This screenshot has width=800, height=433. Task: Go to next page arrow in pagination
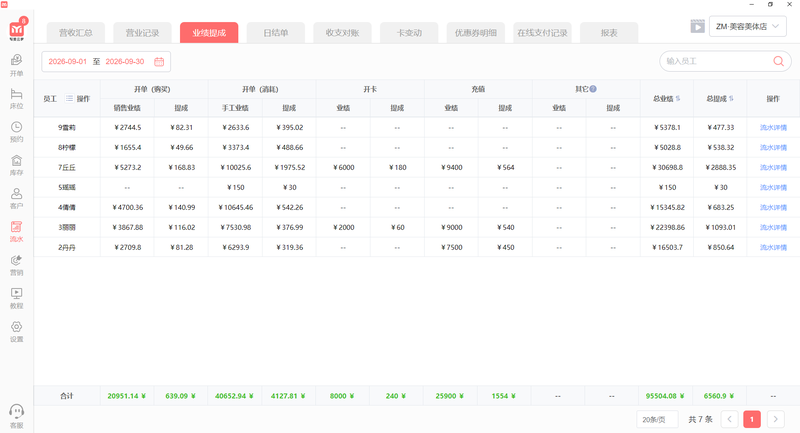[x=776, y=419]
